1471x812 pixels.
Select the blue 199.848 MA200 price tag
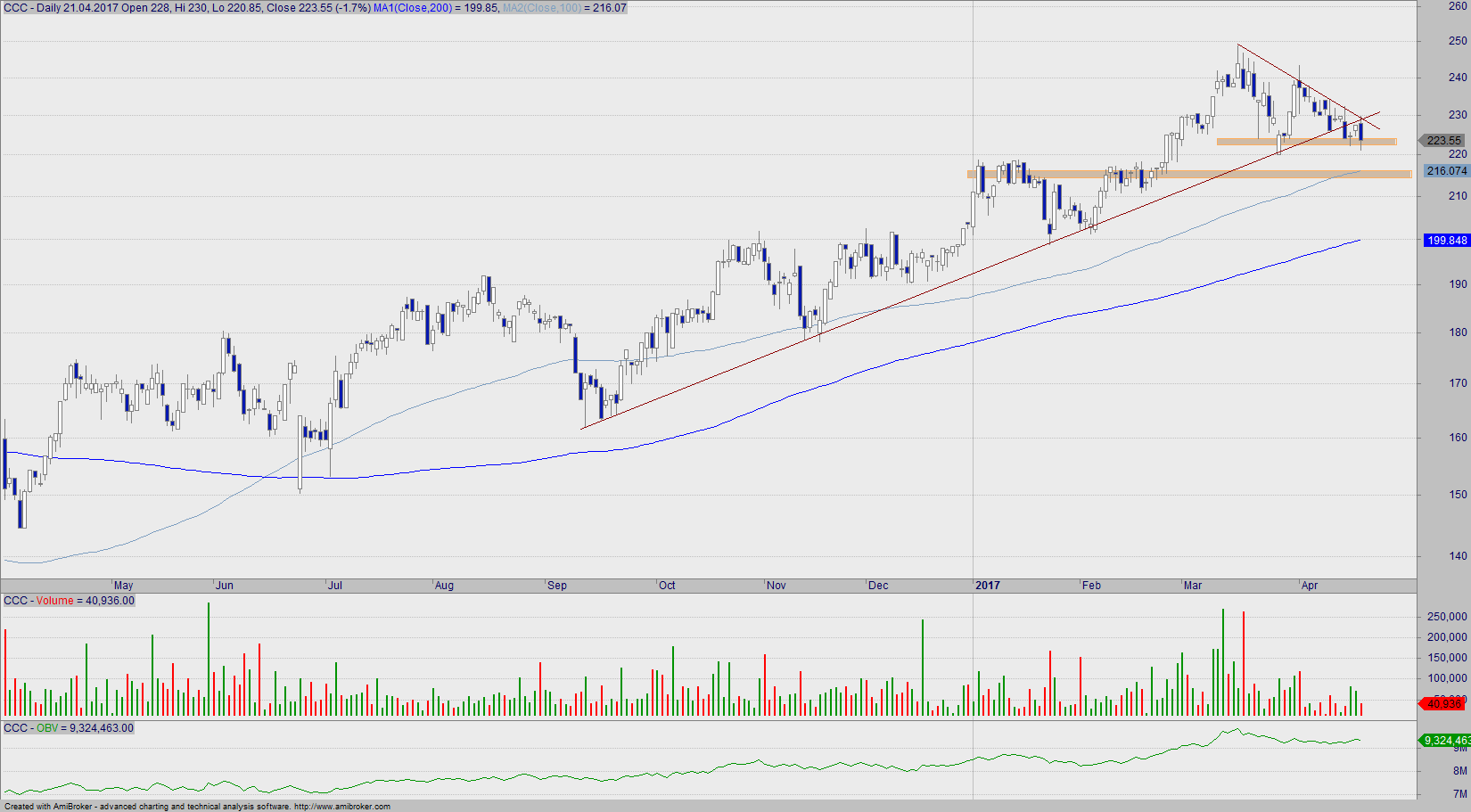pos(1446,241)
